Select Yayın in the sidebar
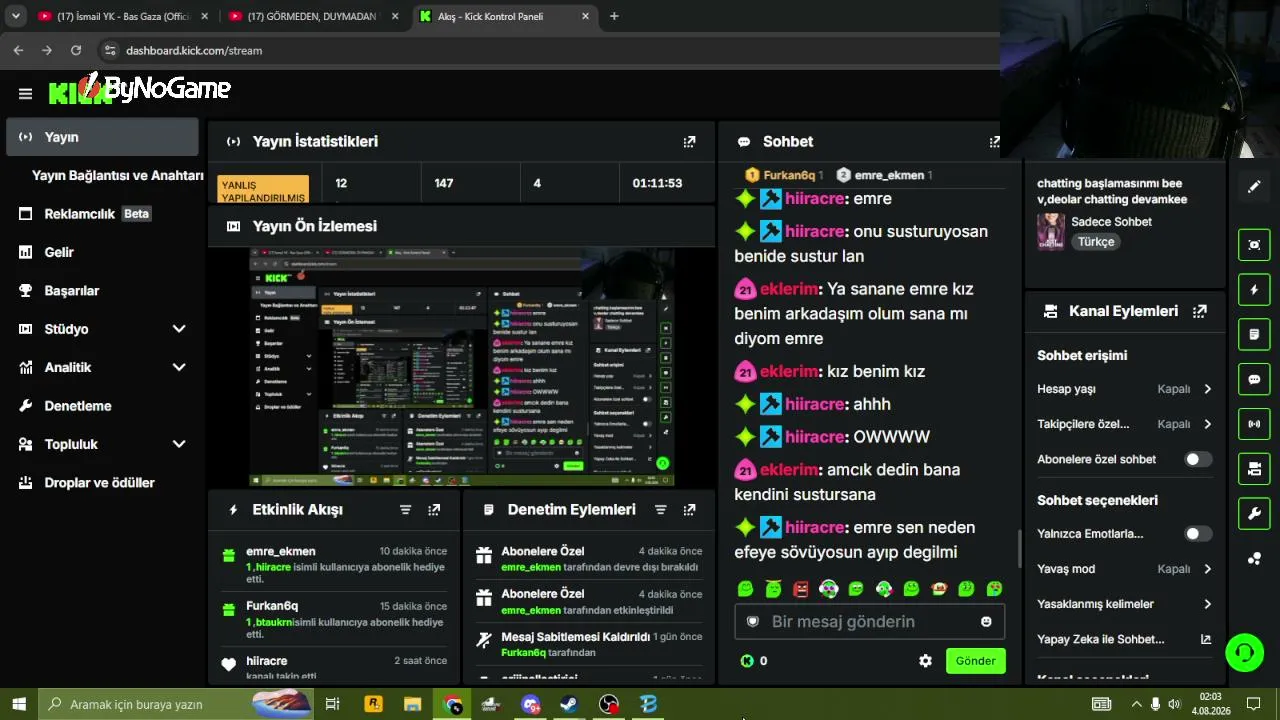 [x=102, y=137]
